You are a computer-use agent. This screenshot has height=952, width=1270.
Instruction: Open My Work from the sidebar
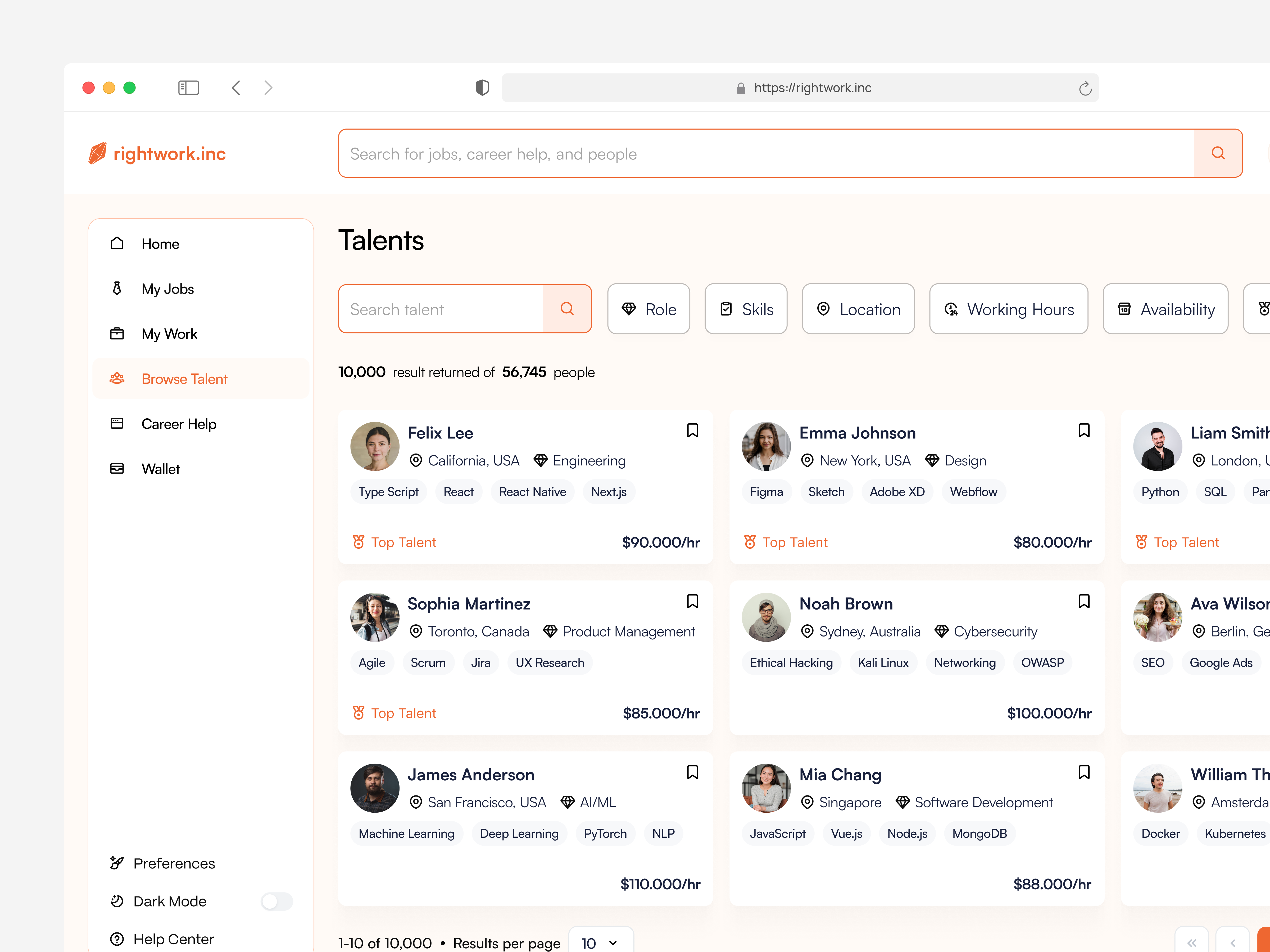pyautogui.click(x=169, y=333)
